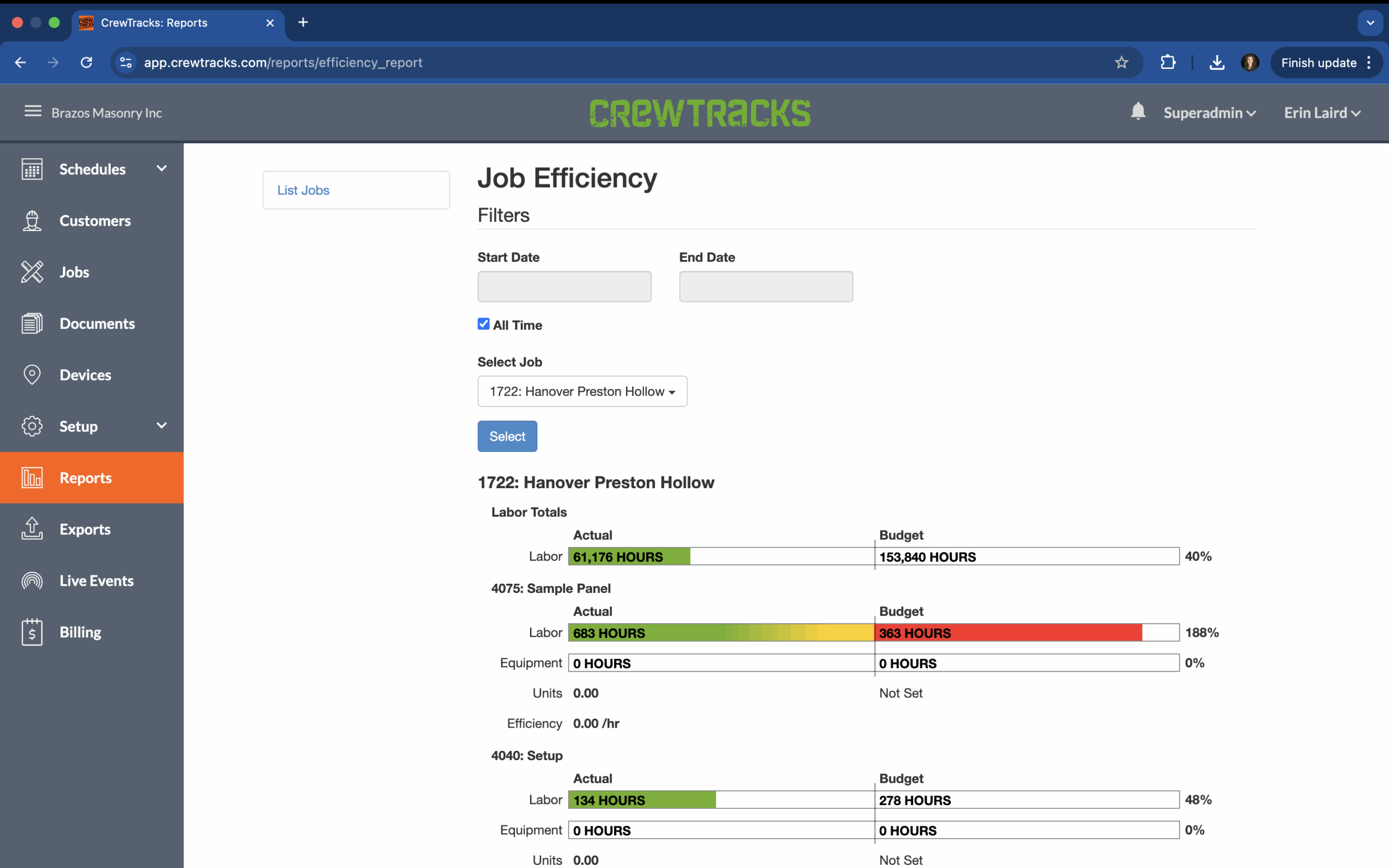Click the blue Select button
The height and width of the screenshot is (868, 1389).
[x=507, y=436]
